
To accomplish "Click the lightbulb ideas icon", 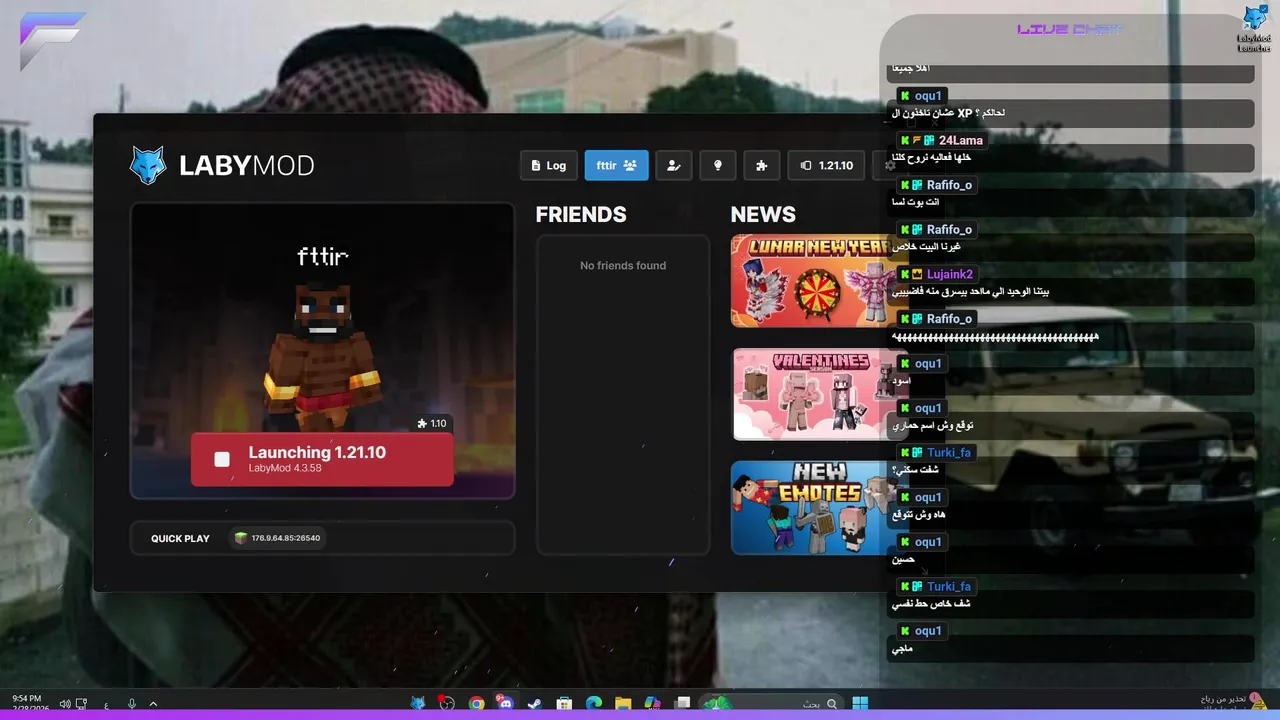I will [717, 165].
